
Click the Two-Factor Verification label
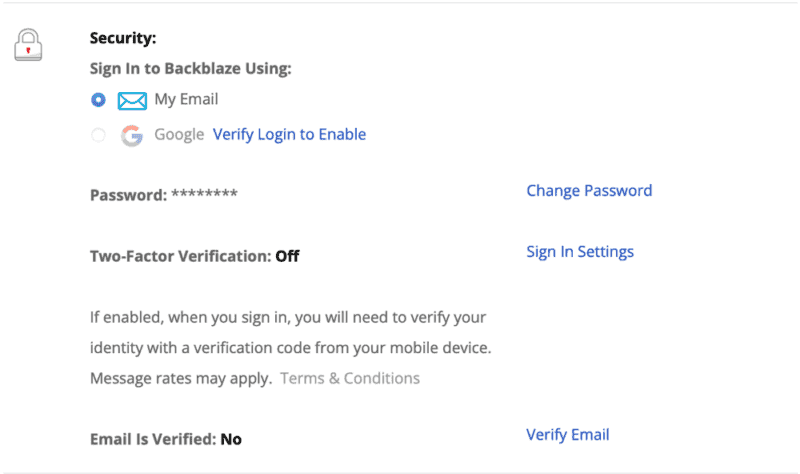pyautogui.click(x=180, y=256)
